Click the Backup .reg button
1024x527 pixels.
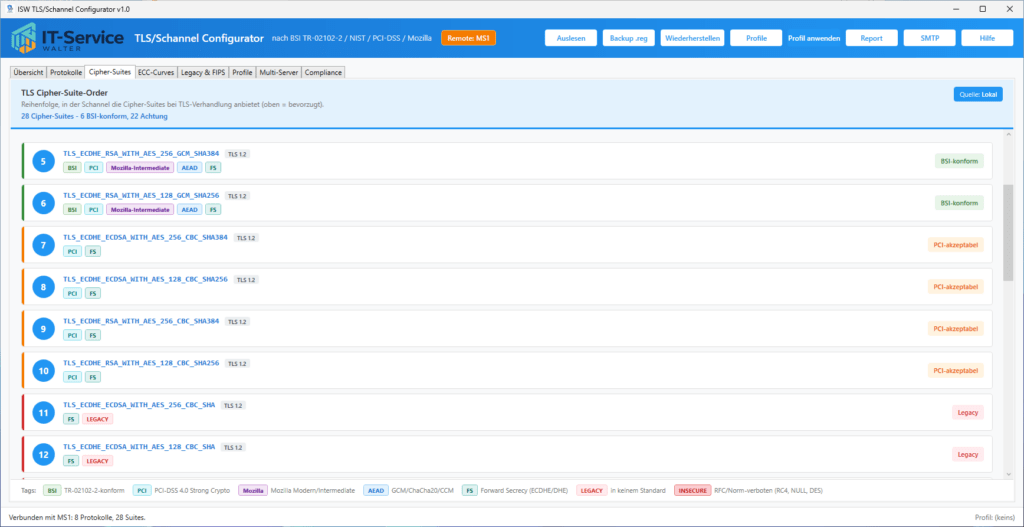coord(628,38)
